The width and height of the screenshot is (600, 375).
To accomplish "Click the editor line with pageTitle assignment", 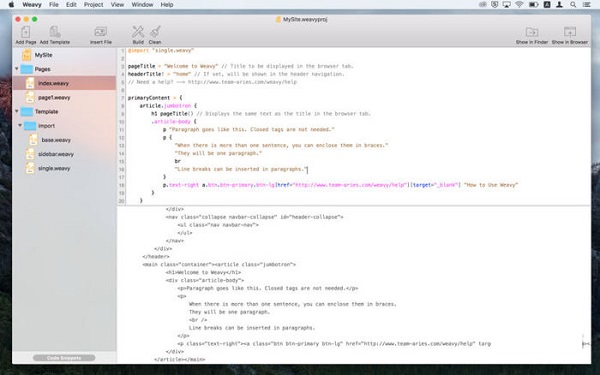I will [240, 66].
